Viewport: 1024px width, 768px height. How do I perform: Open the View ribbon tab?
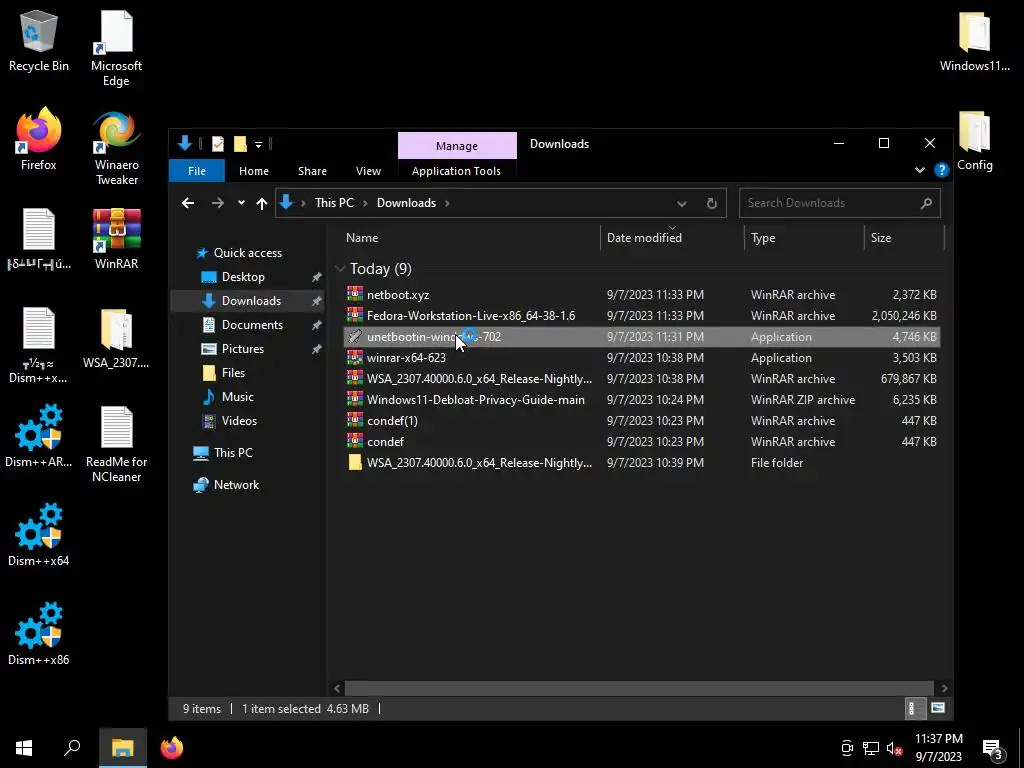click(x=368, y=170)
